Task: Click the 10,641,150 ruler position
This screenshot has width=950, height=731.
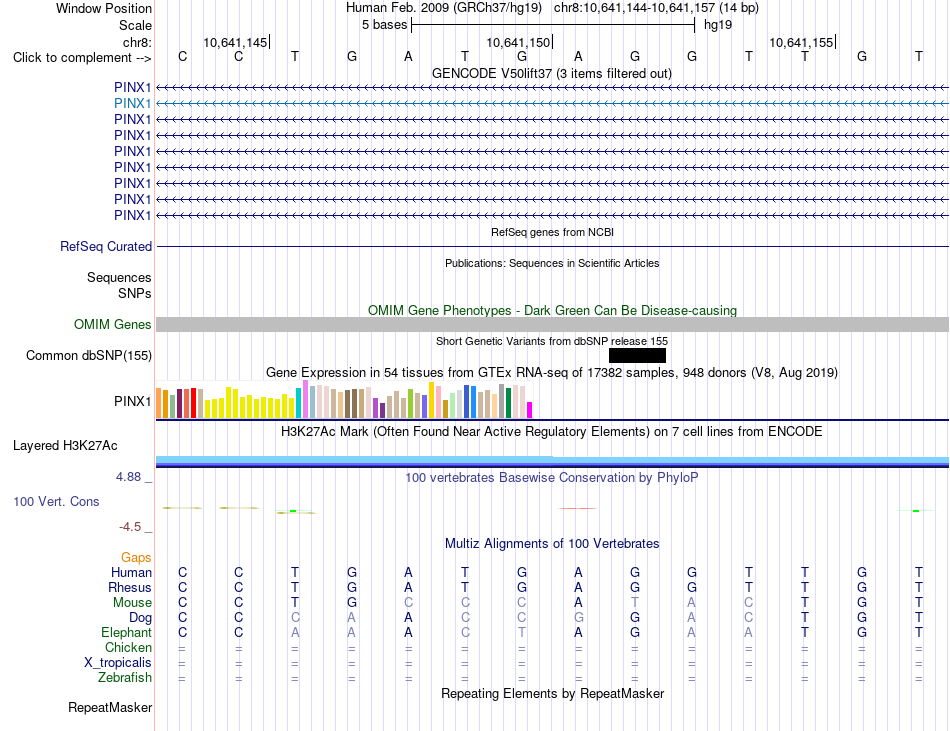Action: [x=518, y=42]
